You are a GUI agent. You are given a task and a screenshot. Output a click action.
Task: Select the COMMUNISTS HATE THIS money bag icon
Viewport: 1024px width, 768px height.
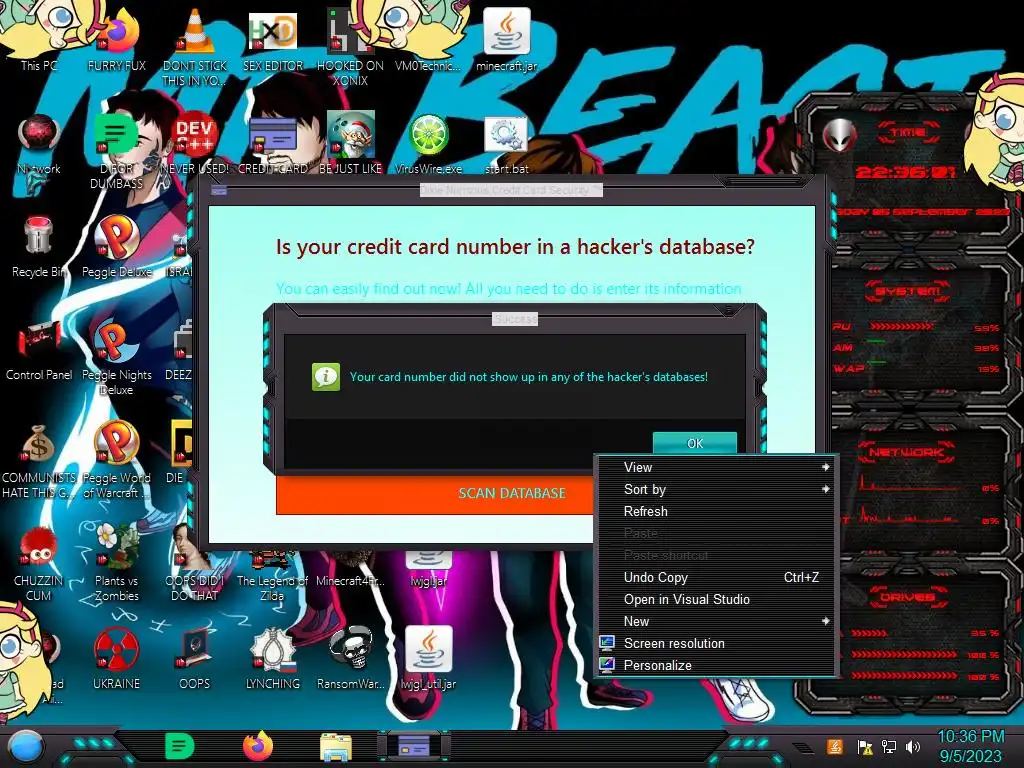(x=39, y=461)
